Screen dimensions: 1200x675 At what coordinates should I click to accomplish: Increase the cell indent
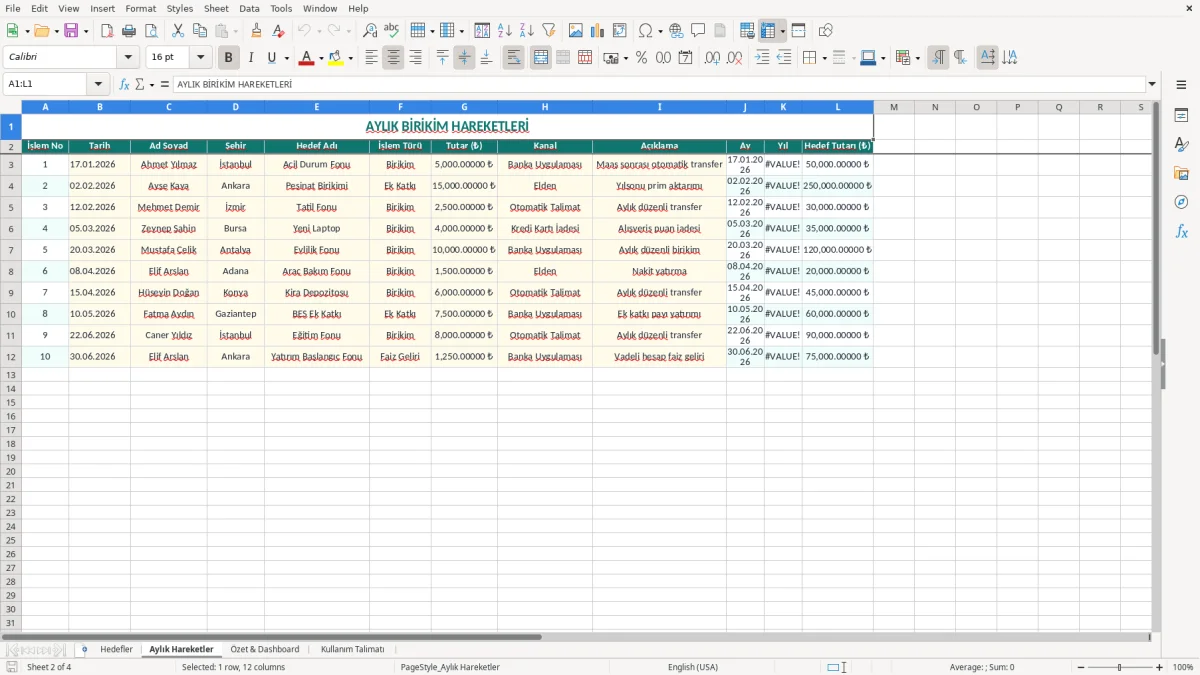point(762,58)
